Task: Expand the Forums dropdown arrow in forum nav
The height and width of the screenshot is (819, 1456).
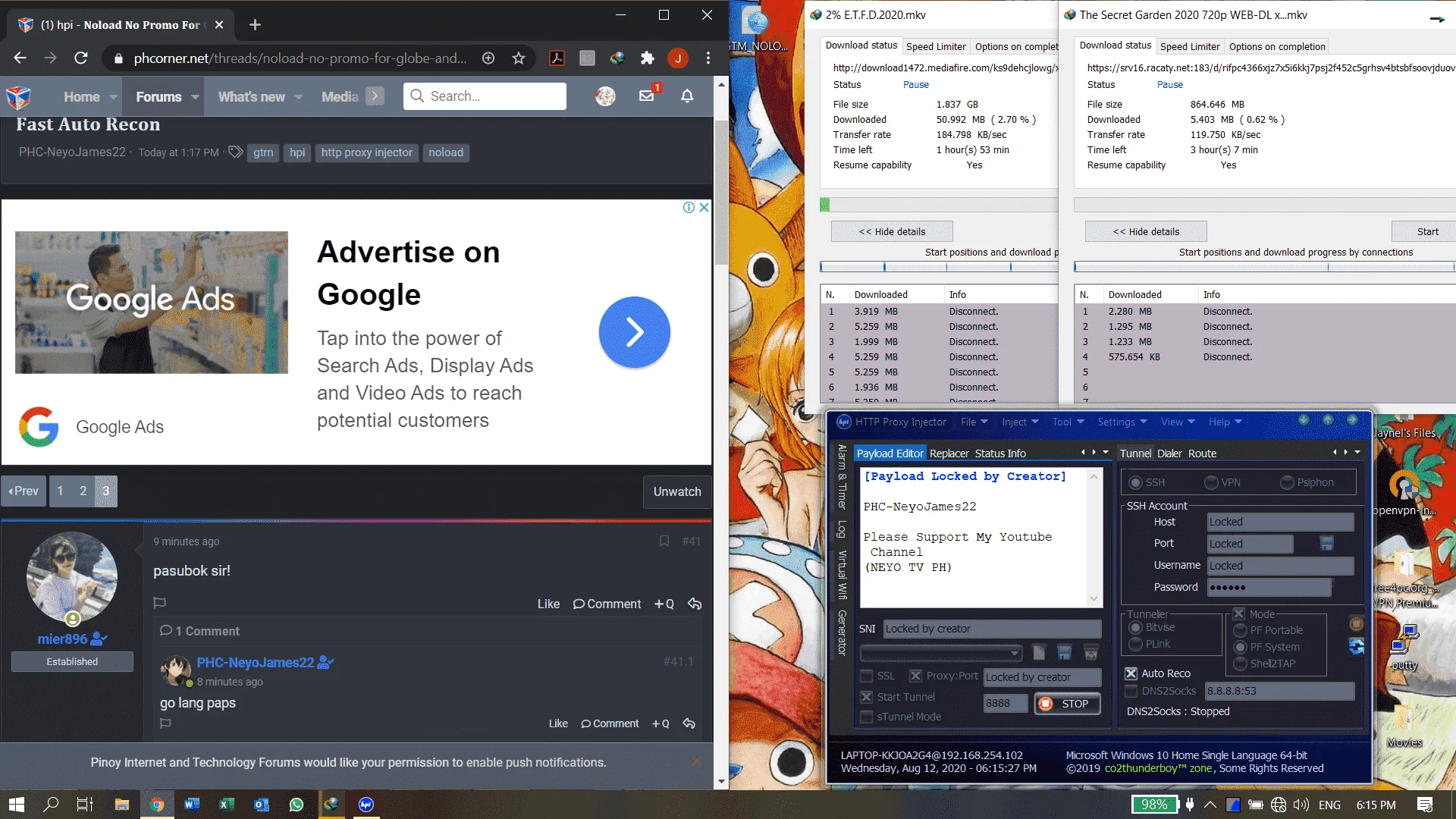Action: tap(195, 97)
